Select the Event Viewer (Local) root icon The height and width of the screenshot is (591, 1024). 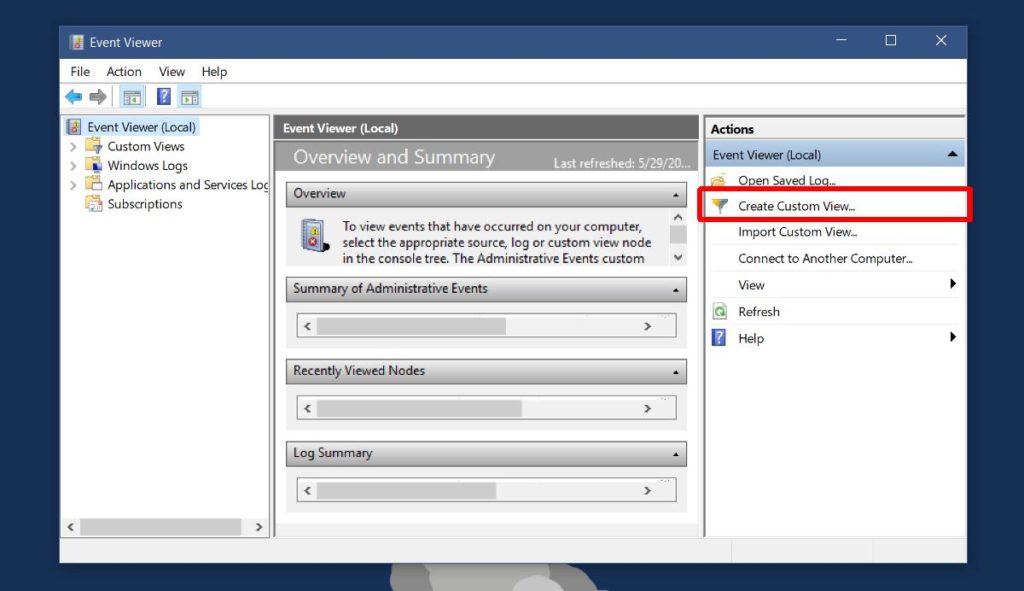point(74,126)
